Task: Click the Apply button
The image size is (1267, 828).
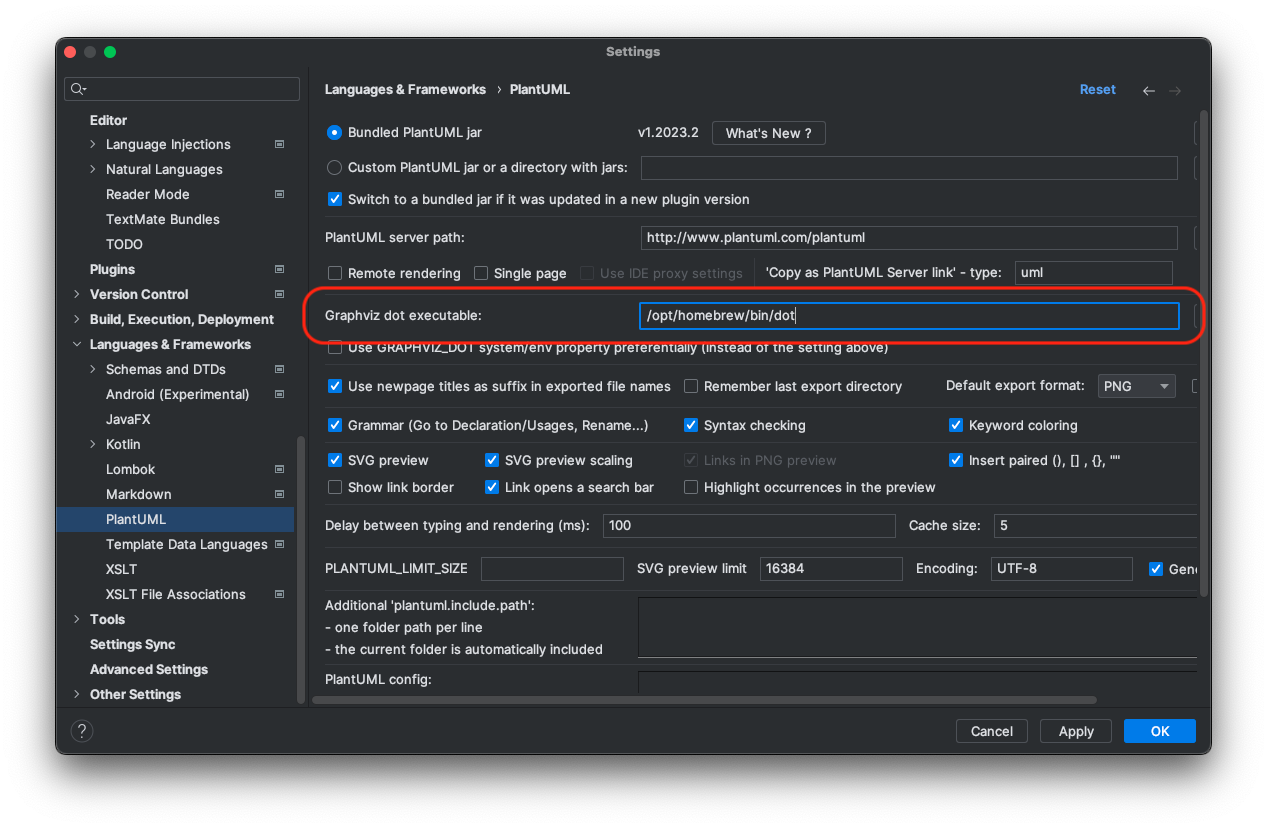Action: point(1076,731)
